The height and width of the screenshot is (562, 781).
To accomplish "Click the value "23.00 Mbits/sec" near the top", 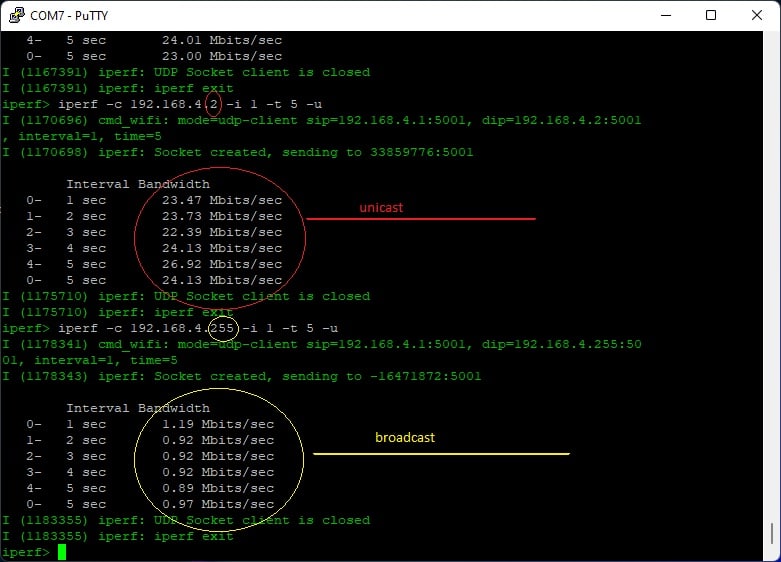I will [222, 56].
